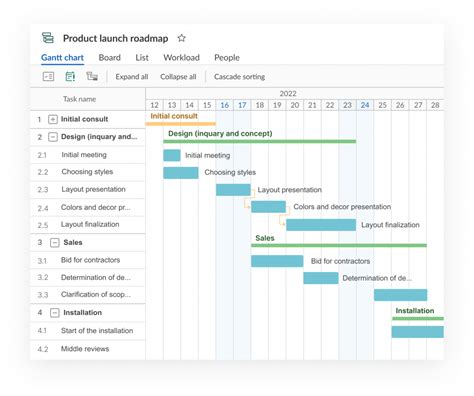Open the People tab
This screenshot has width=474, height=396.
tap(227, 58)
